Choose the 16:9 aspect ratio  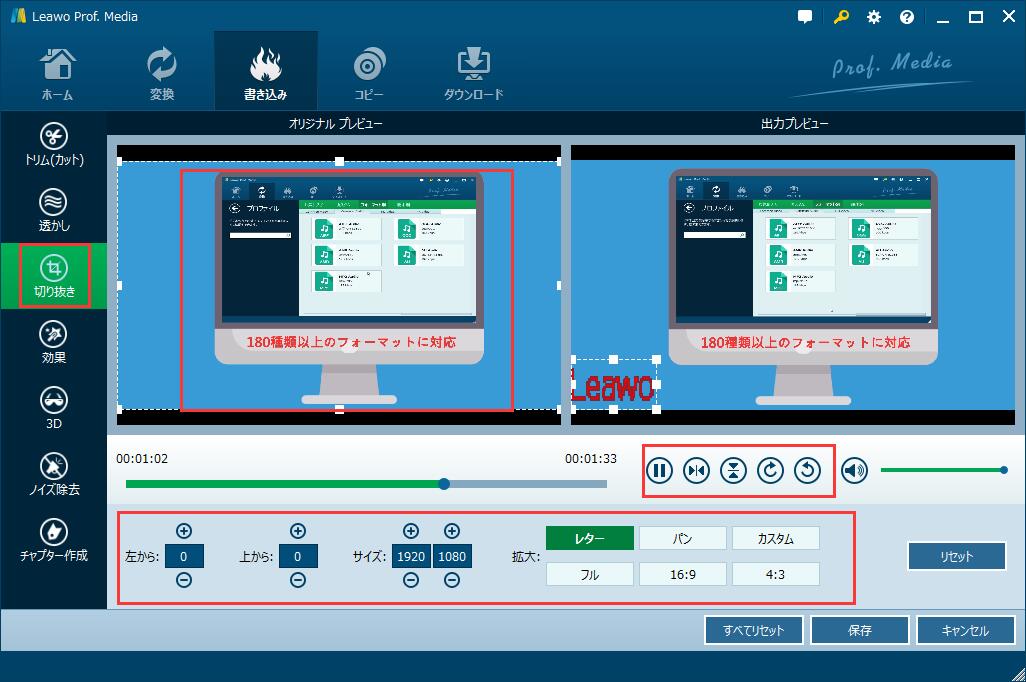point(682,575)
